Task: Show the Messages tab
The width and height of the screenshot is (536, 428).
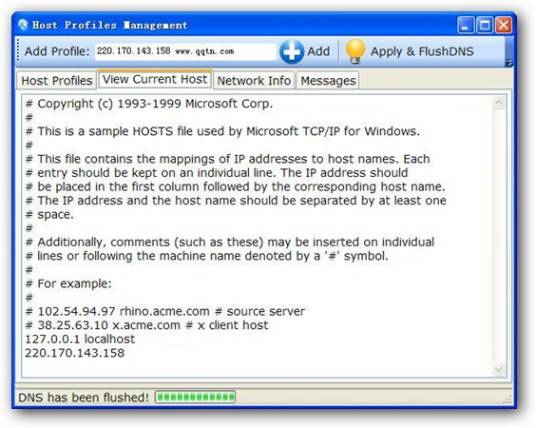Action: 328,81
